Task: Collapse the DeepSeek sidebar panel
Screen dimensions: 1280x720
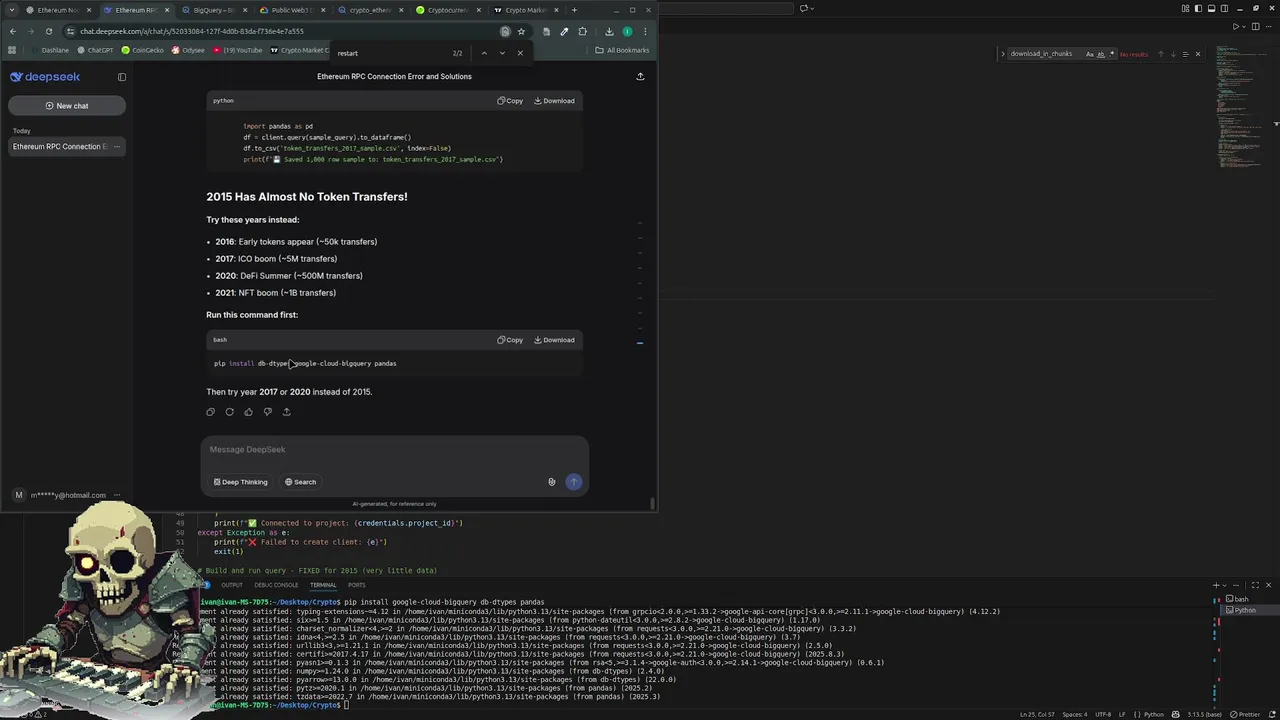Action: [x=122, y=77]
